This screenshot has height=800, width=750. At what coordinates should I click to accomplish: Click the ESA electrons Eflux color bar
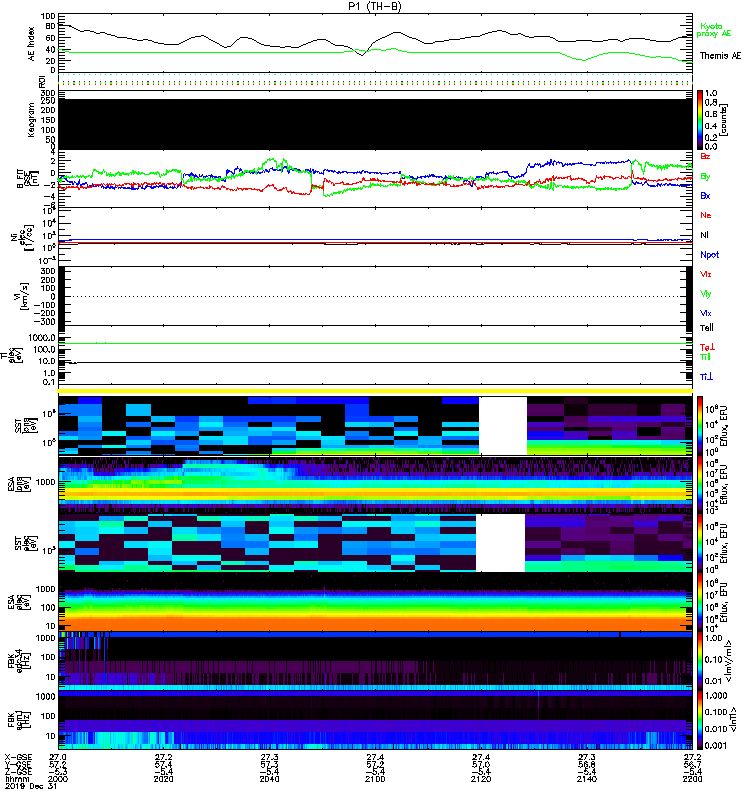click(x=700, y=602)
